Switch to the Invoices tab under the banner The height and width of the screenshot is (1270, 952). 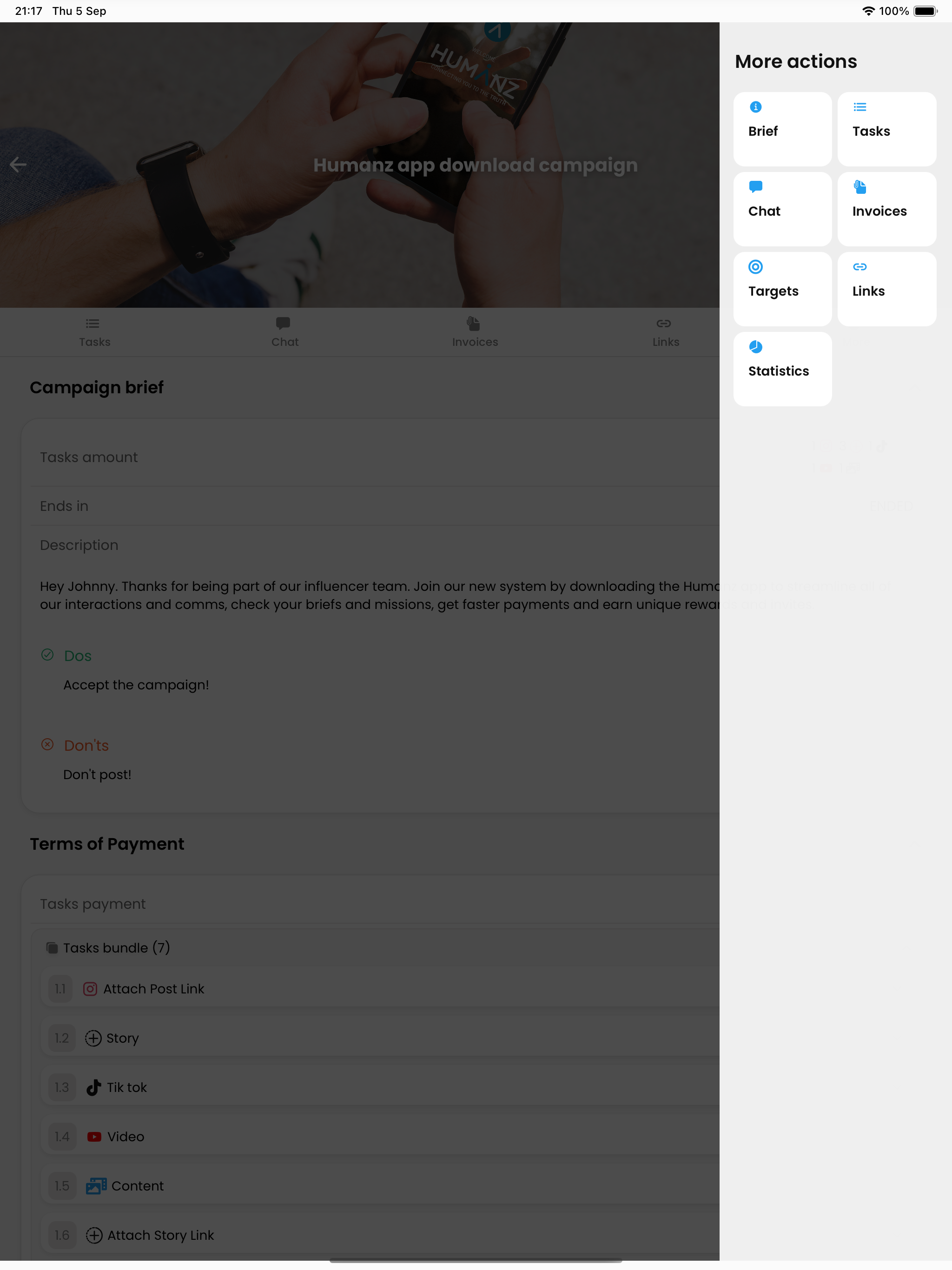475,332
